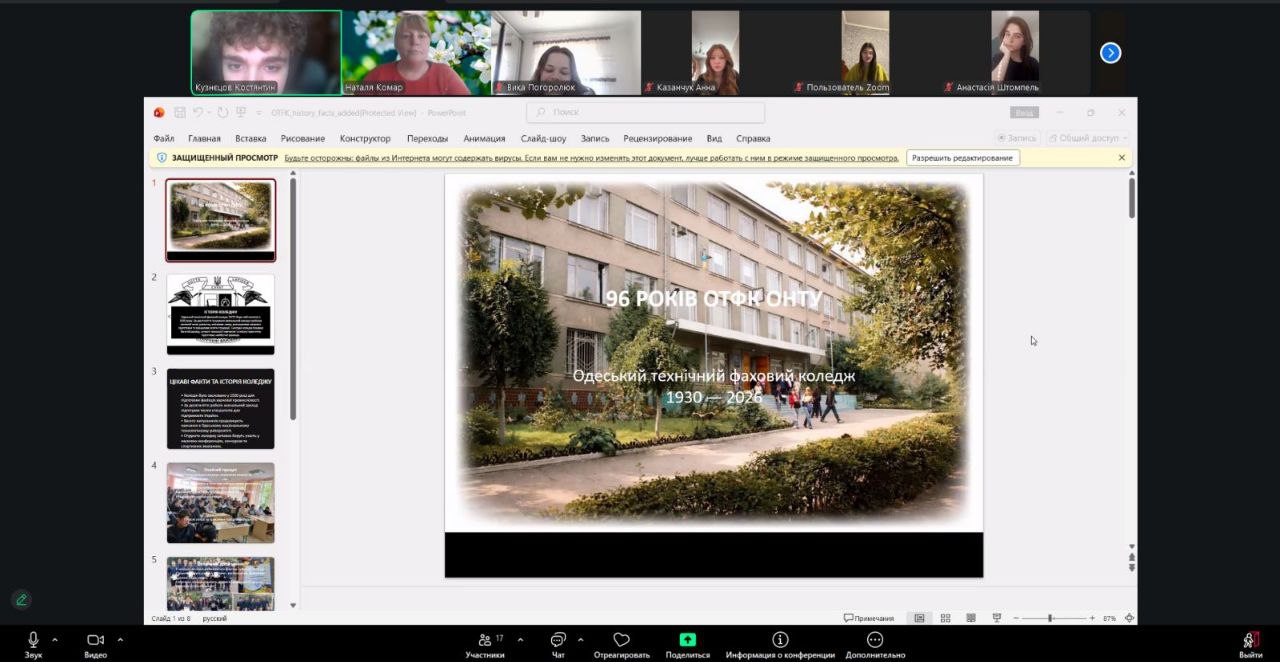
Task: Open the Zoom Chat (Чат) panel
Action: pyautogui.click(x=558, y=640)
